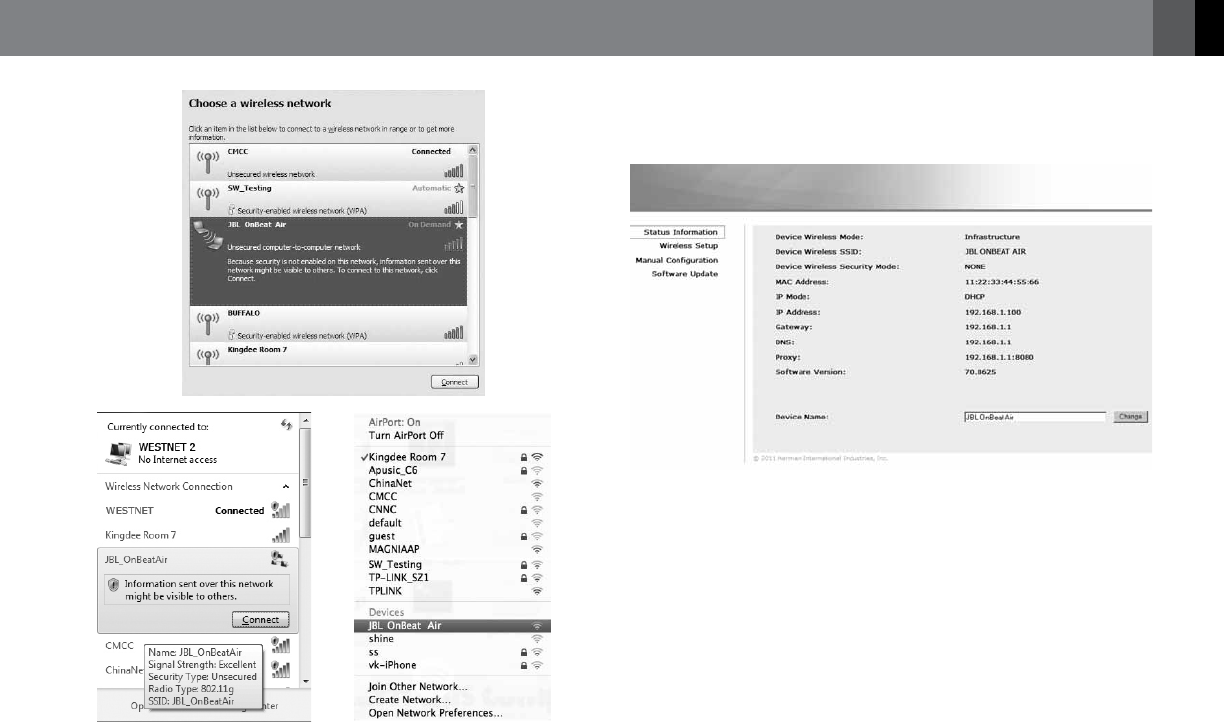Click the Software Version value 70.8625

point(983,371)
